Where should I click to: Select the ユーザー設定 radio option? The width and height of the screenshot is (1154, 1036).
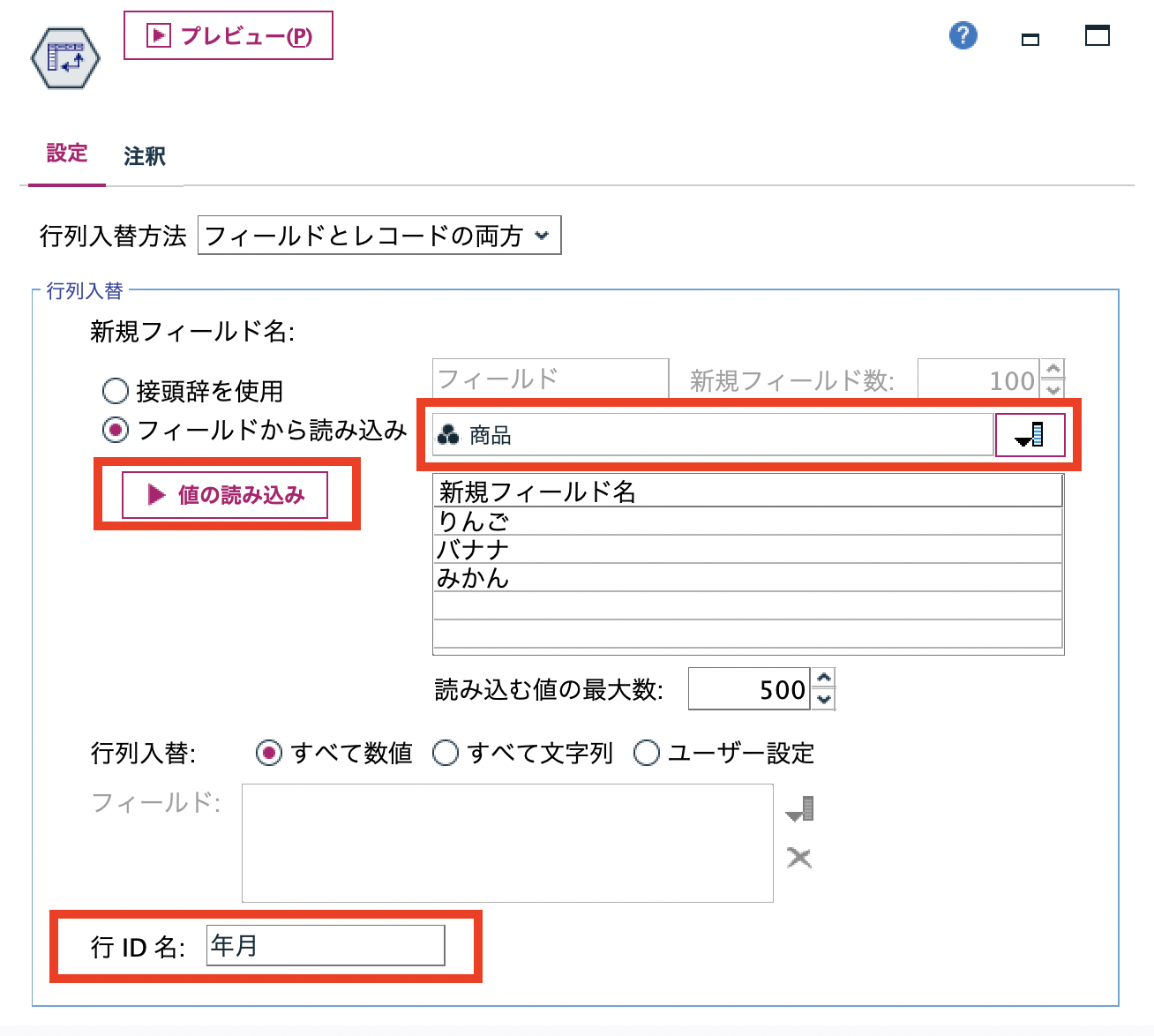point(647,753)
